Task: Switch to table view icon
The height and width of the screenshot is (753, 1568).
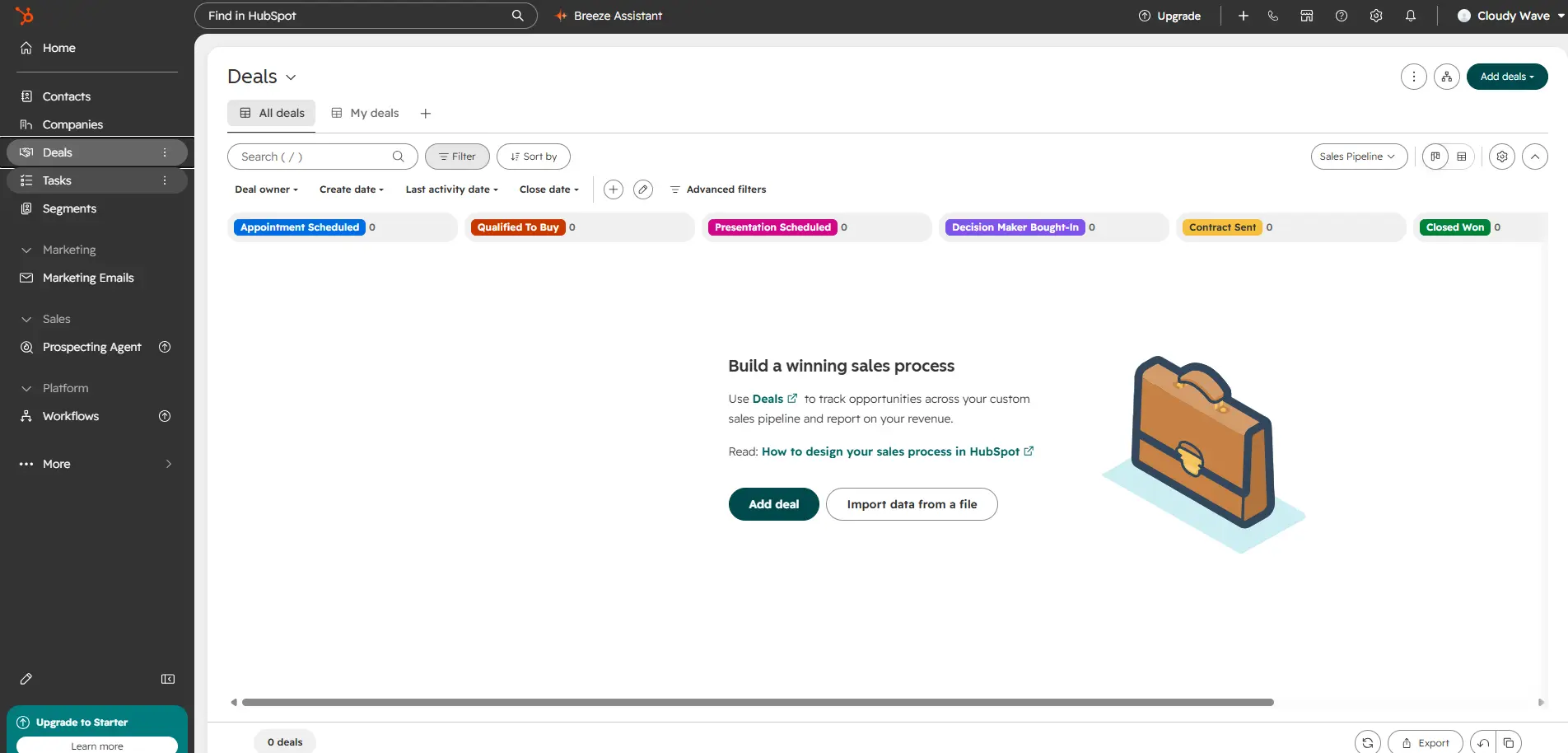Action: (x=1462, y=157)
